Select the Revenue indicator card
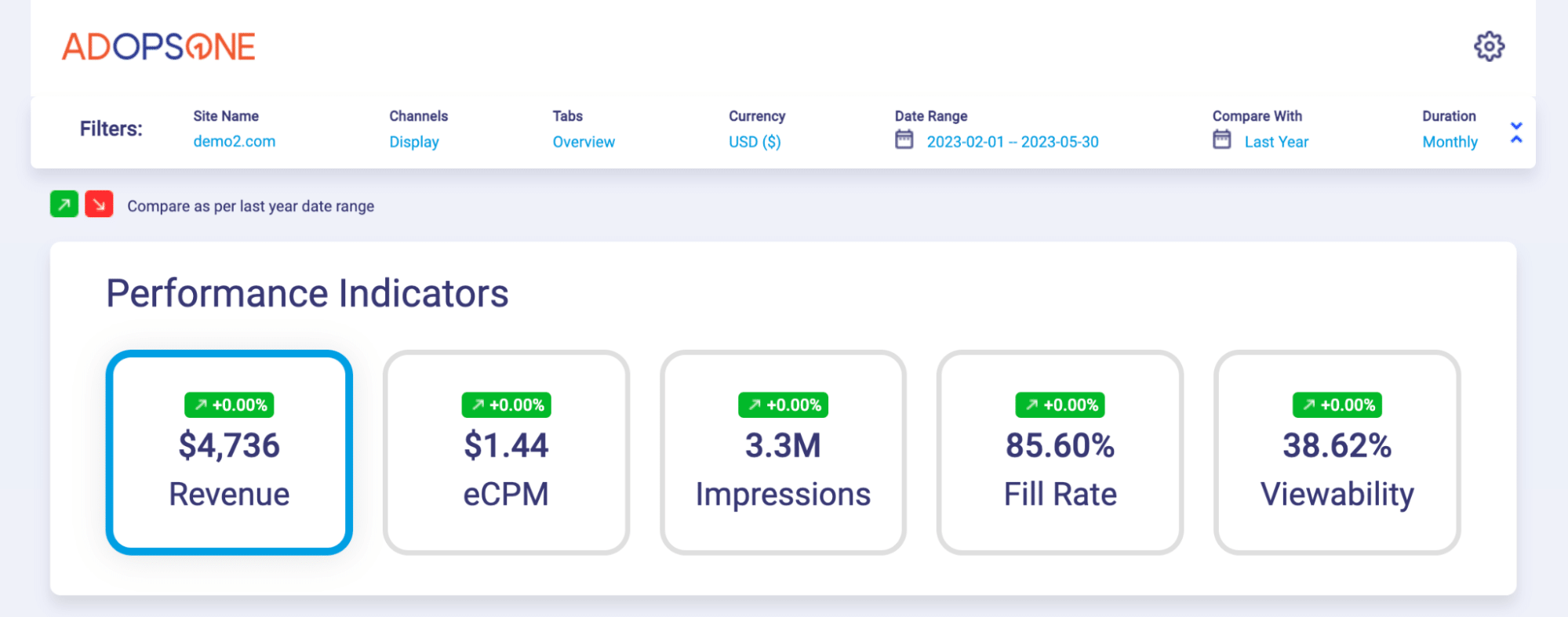Screen dimensions: 1568x617 [x=229, y=470]
